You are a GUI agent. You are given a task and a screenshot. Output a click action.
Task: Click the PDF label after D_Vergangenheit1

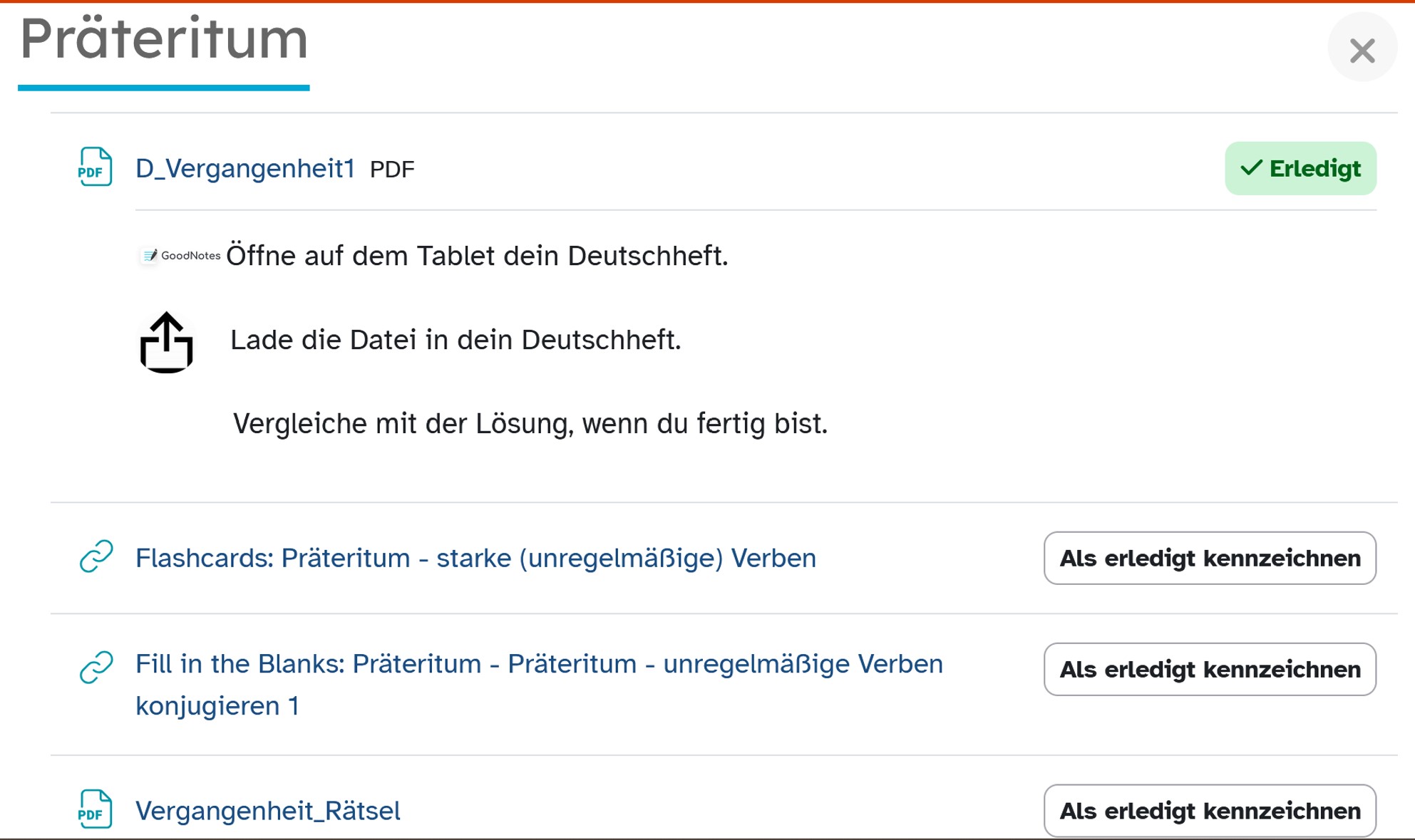point(392,170)
